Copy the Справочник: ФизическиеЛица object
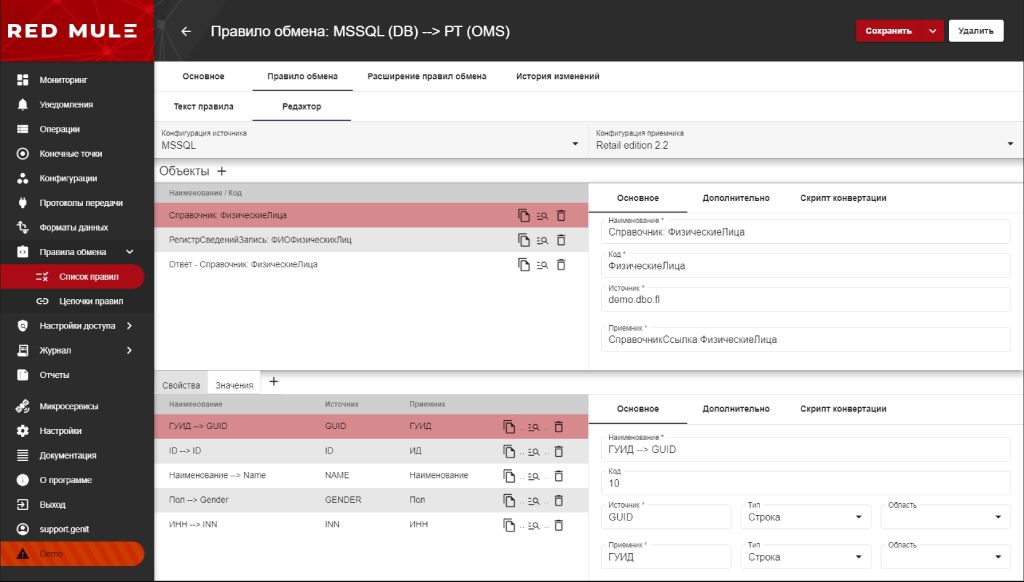Screen dimensions: 1024x582 click(x=524, y=216)
